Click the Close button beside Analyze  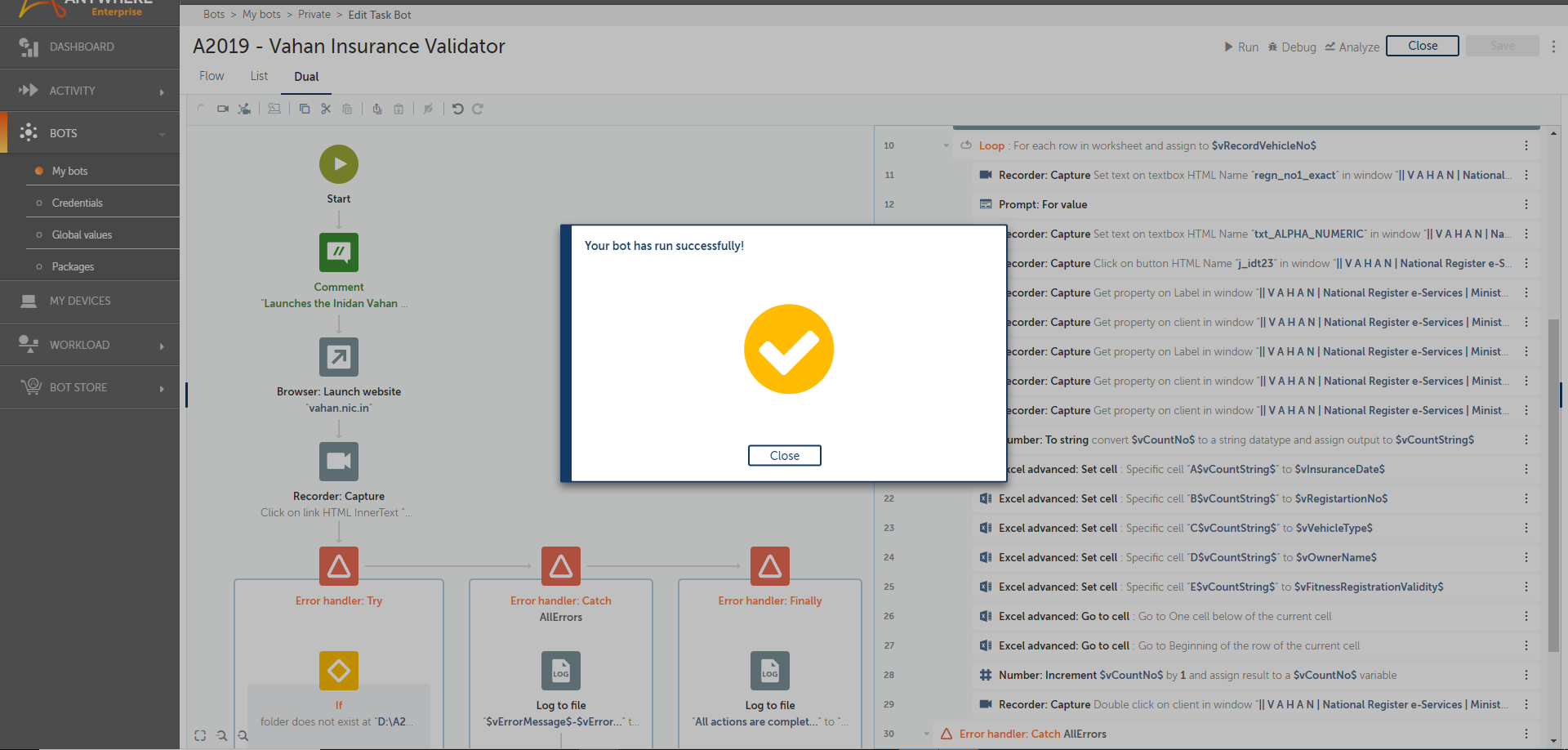pos(1422,46)
